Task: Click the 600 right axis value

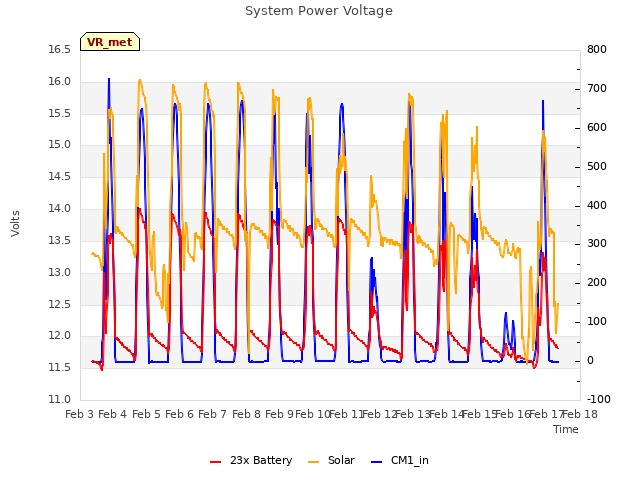Action: (x=597, y=128)
